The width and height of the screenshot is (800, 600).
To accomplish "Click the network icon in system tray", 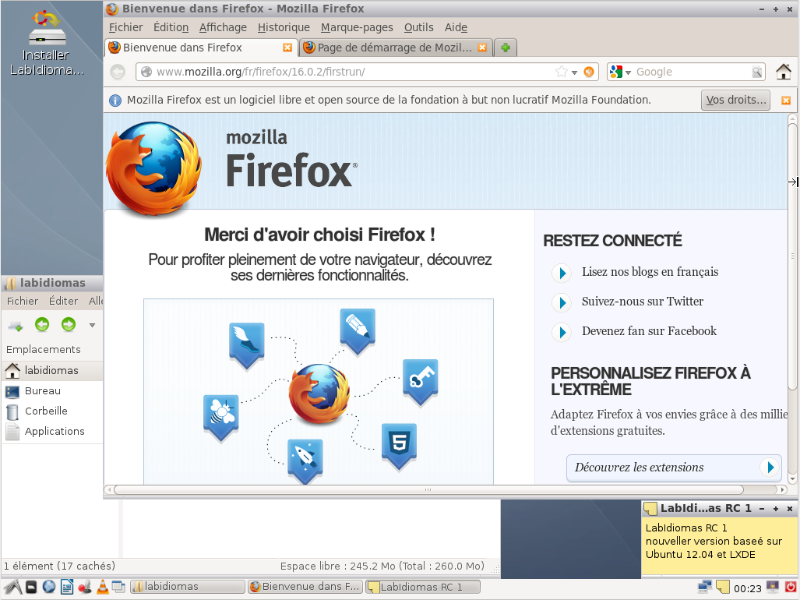I will point(704,587).
